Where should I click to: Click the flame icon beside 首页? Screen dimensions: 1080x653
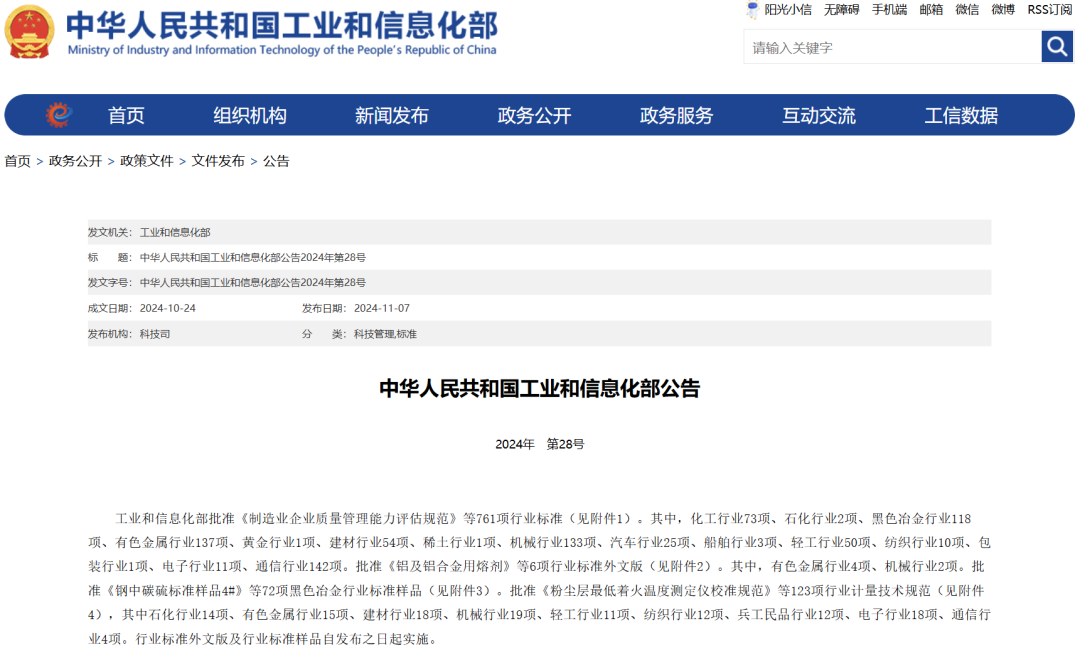coord(59,114)
